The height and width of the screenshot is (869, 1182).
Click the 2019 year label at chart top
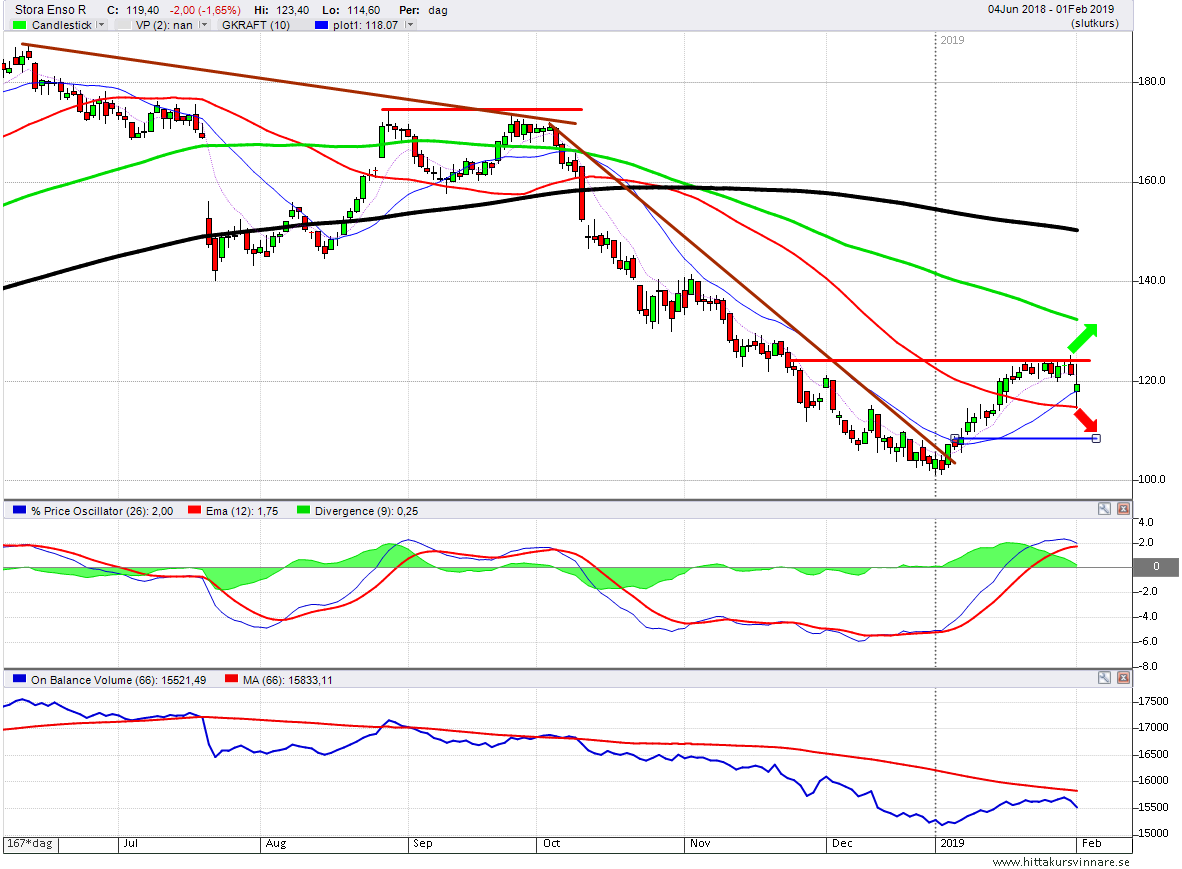click(x=952, y=40)
